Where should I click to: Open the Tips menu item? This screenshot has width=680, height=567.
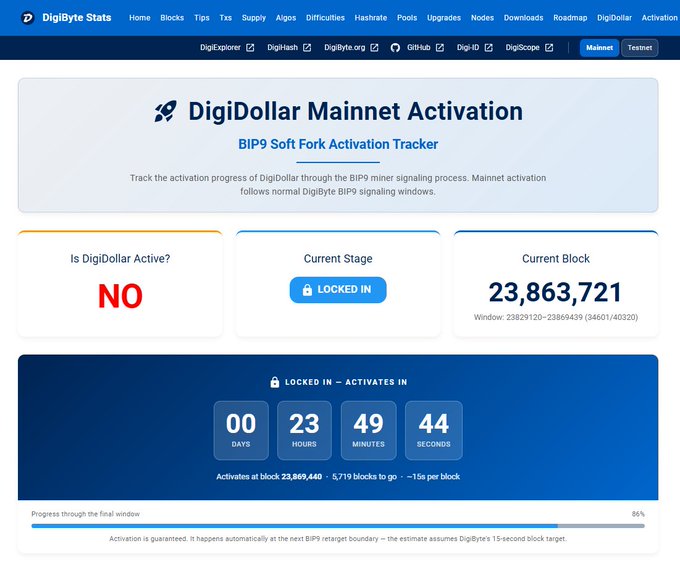pos(202,18)
